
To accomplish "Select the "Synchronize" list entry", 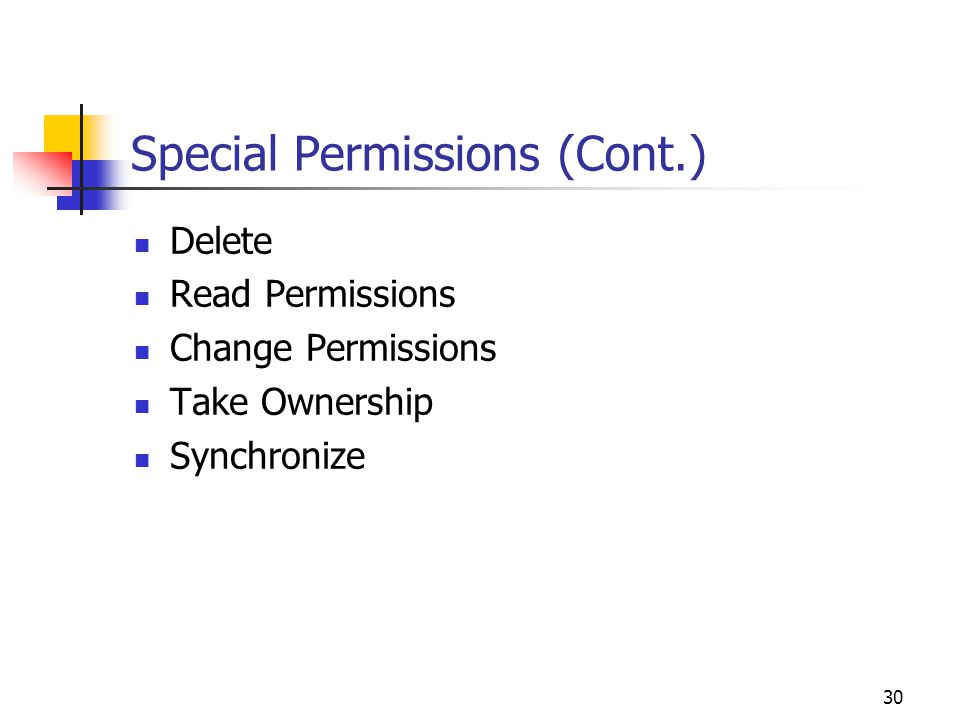I will coord(268,457).
